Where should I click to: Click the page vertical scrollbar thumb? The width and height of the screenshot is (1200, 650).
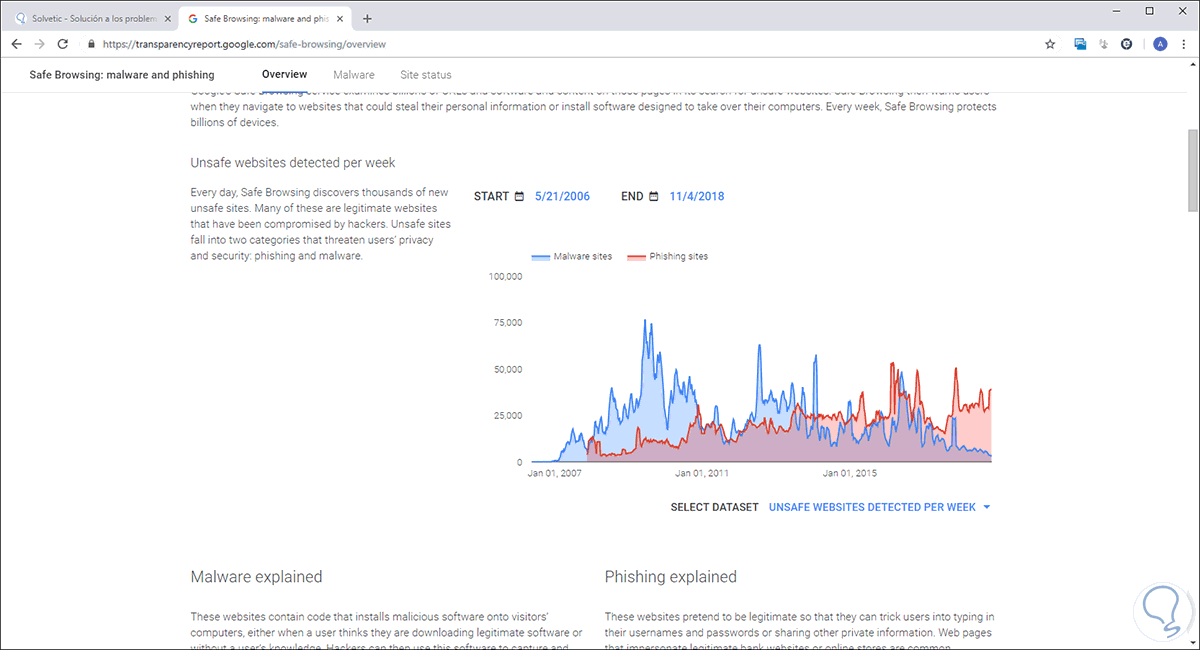click(1192, 170)
